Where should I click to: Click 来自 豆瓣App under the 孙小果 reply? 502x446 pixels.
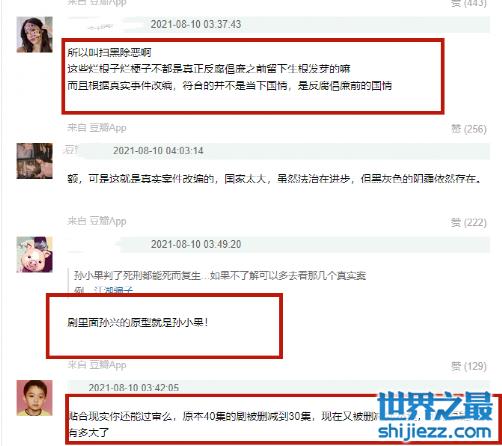point(97,365)
